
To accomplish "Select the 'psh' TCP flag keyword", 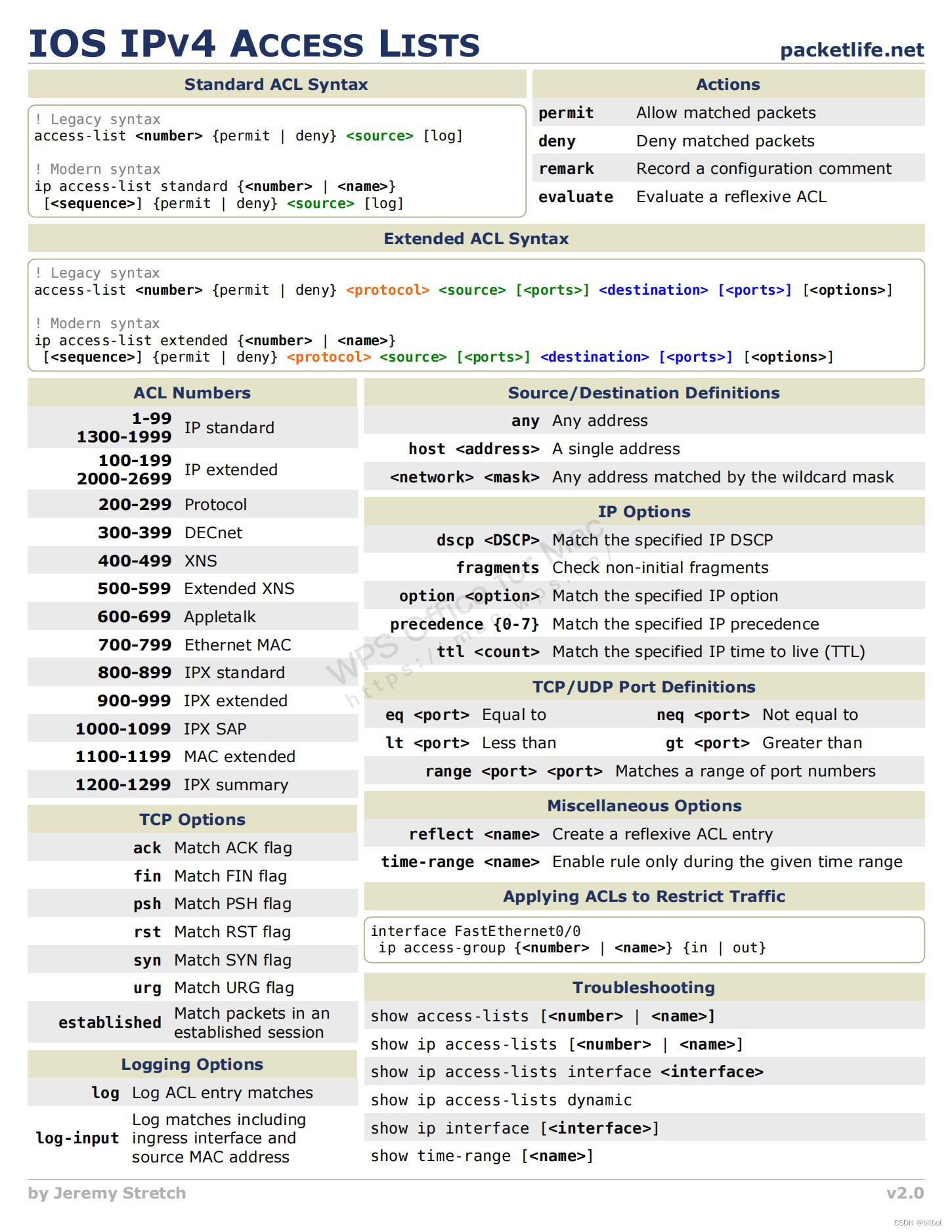I will click(147, 904).
